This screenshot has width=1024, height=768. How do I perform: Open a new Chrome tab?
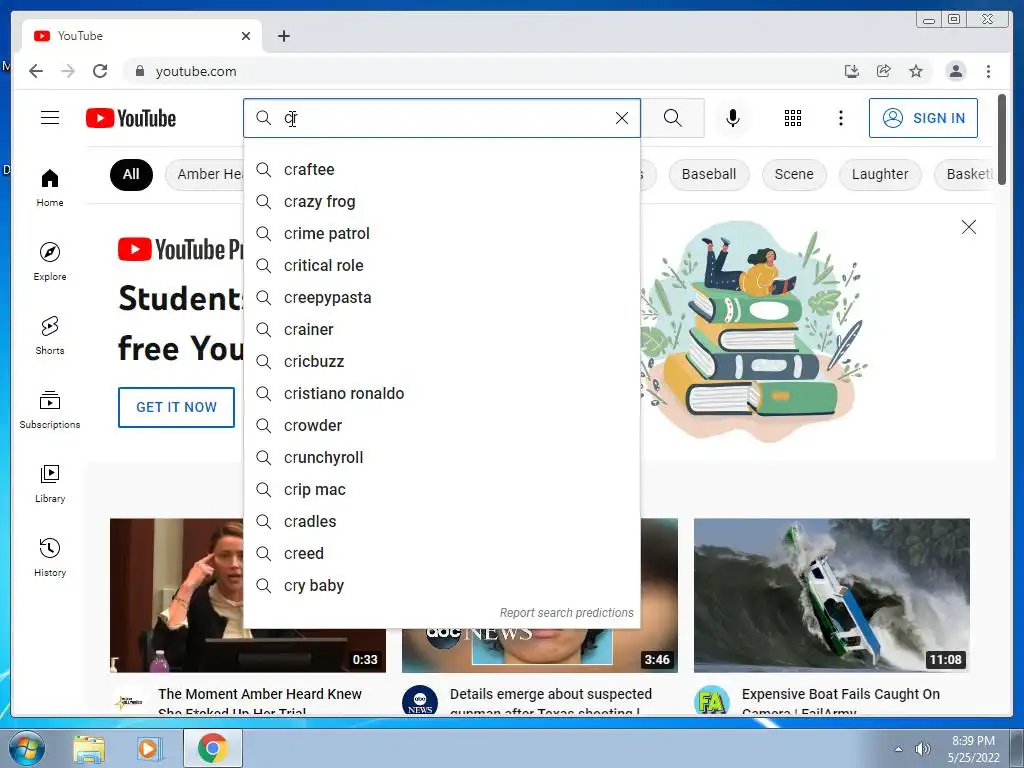[283, 36]
